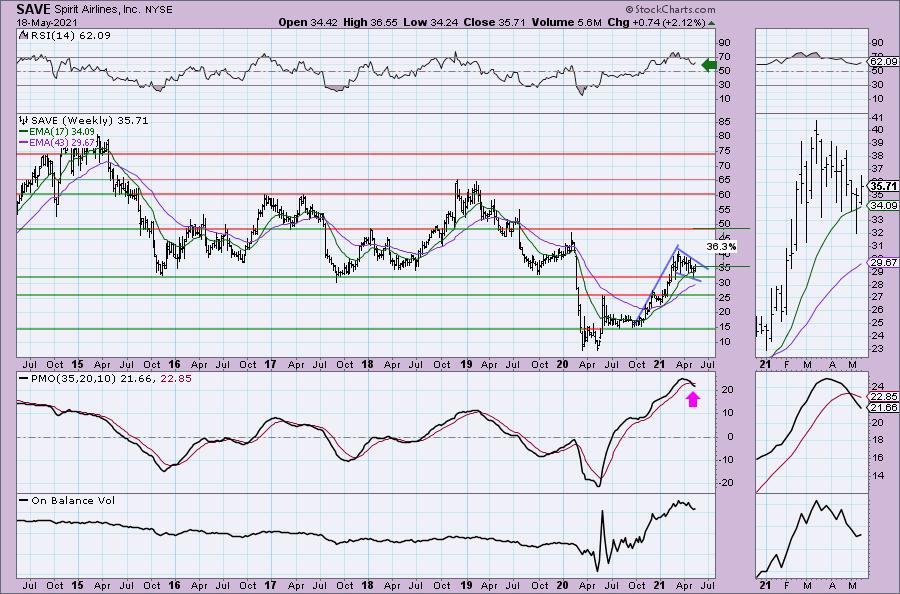The height and width of the screenshot is (594, 900).
Task: Click the 21.66 PMO tag in the right panel
Action: tap(883, 407)
